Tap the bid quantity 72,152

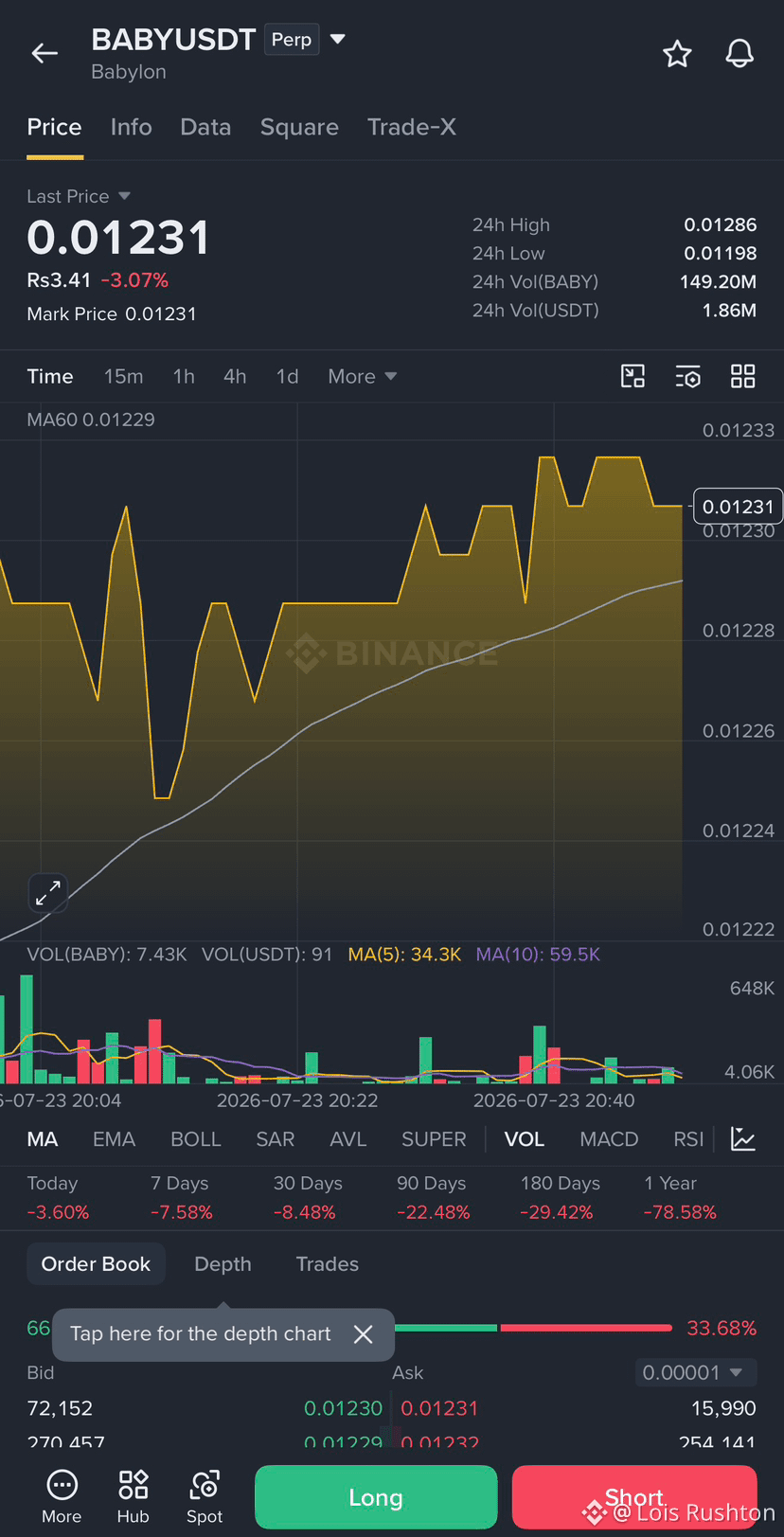60,1408
